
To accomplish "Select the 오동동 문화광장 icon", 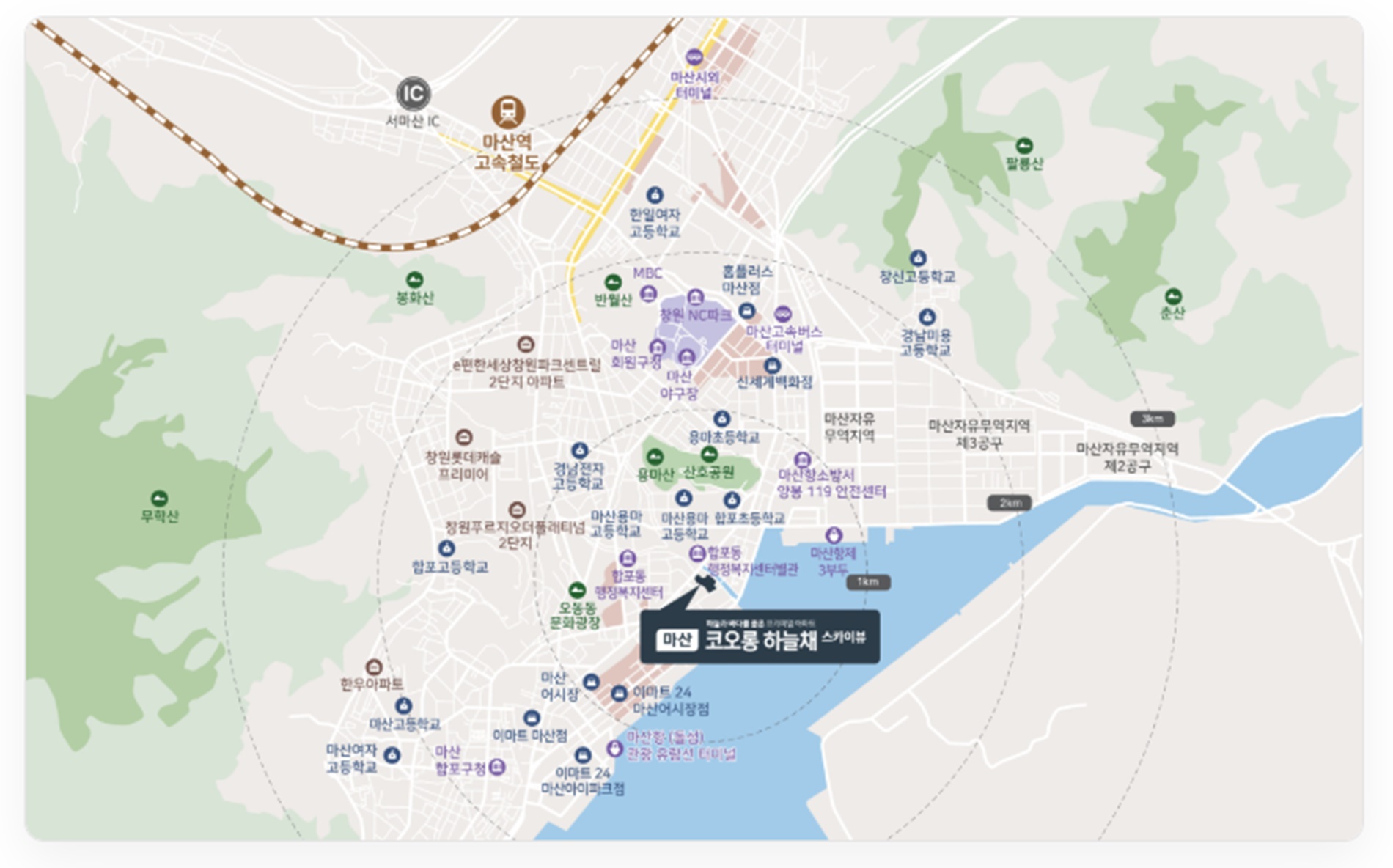I will click(578, 590).
